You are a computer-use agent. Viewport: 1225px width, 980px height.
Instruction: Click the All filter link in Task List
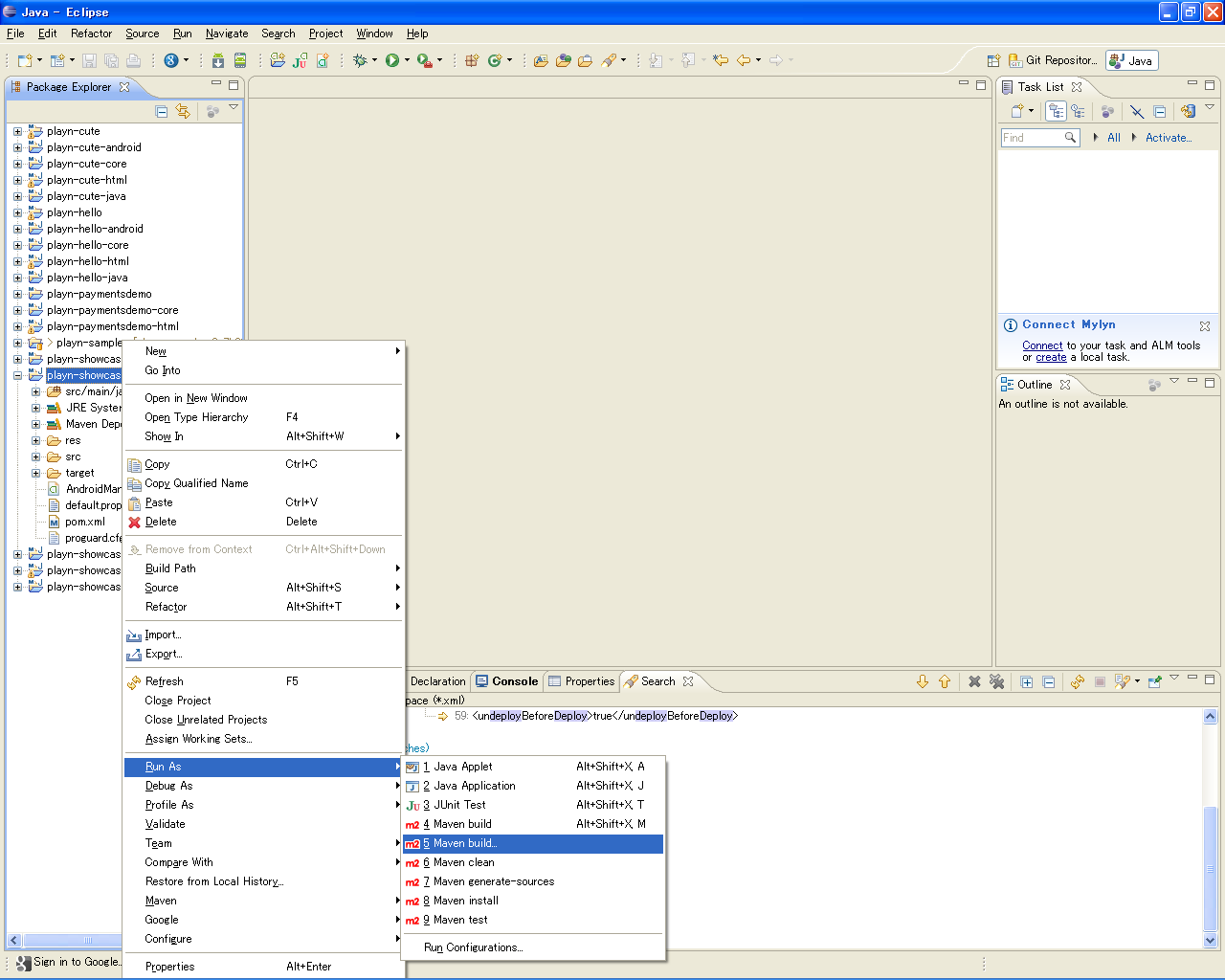tap(1114, 138)
